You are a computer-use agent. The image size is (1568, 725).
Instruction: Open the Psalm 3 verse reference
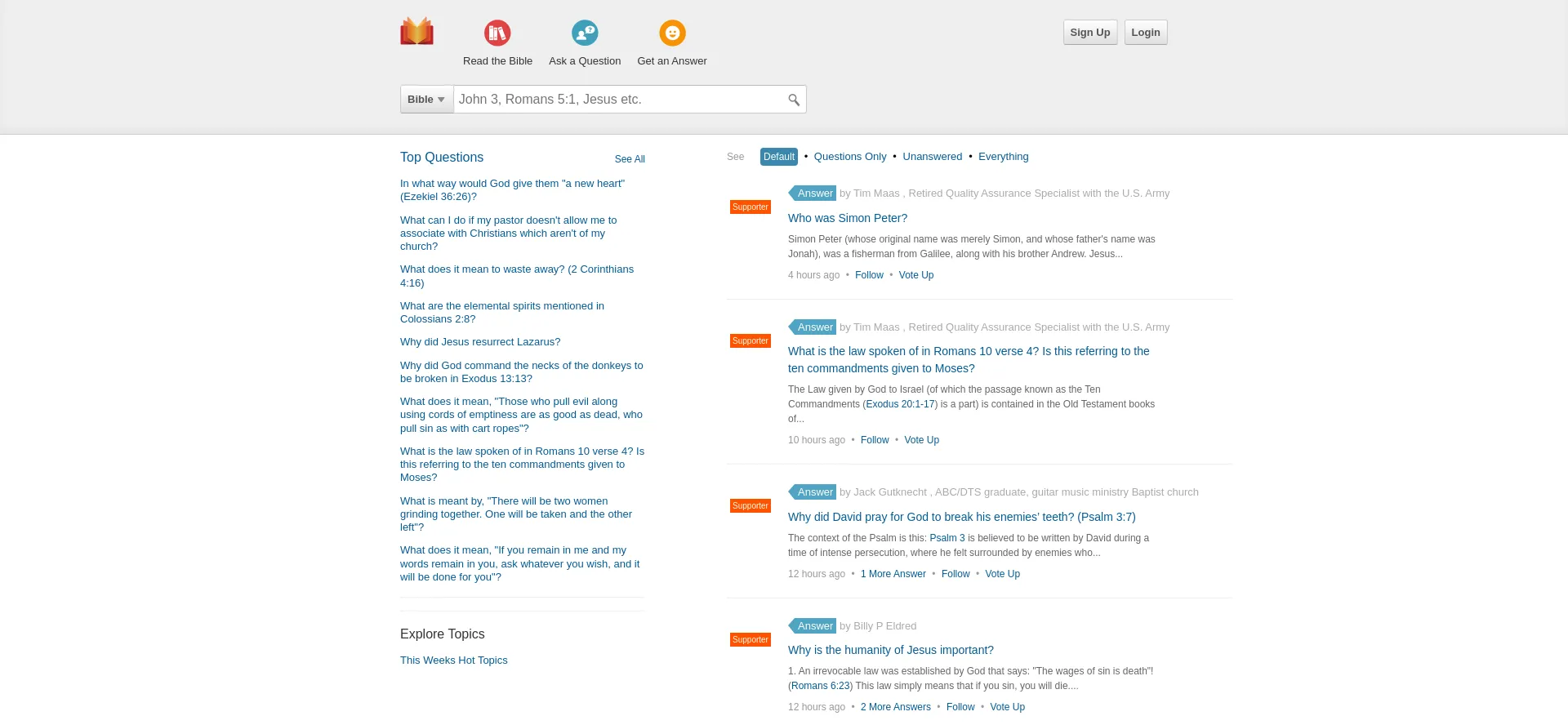(947, 538)
